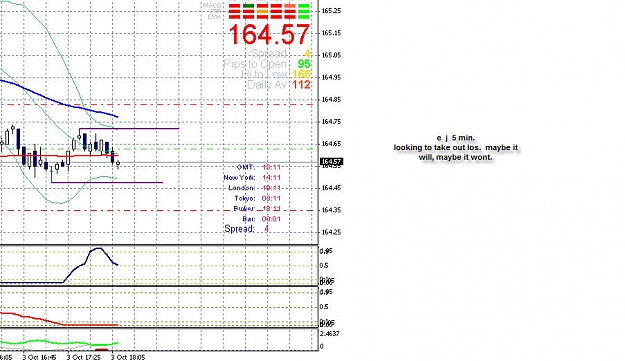Click the Daily Av value 112

click(301, 84)
